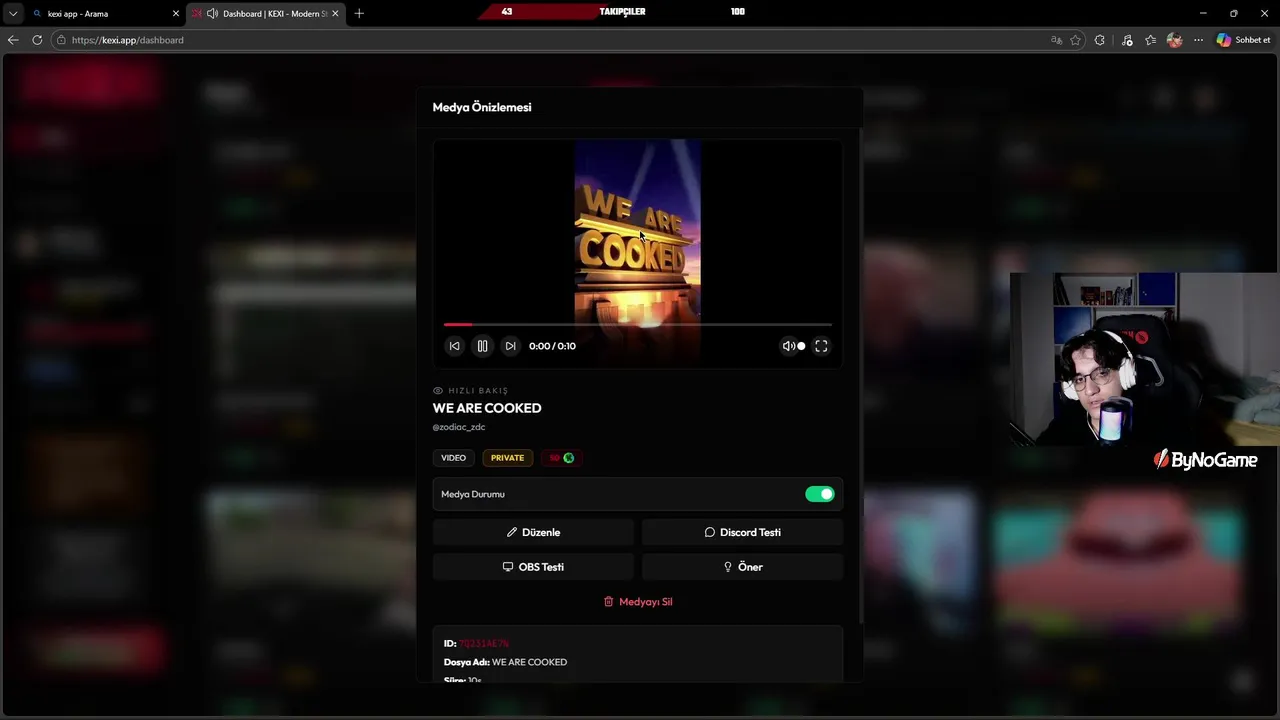The image size is (1280, 720).
Task: Open browser settings and more menu
Action: coord(1198,40)
